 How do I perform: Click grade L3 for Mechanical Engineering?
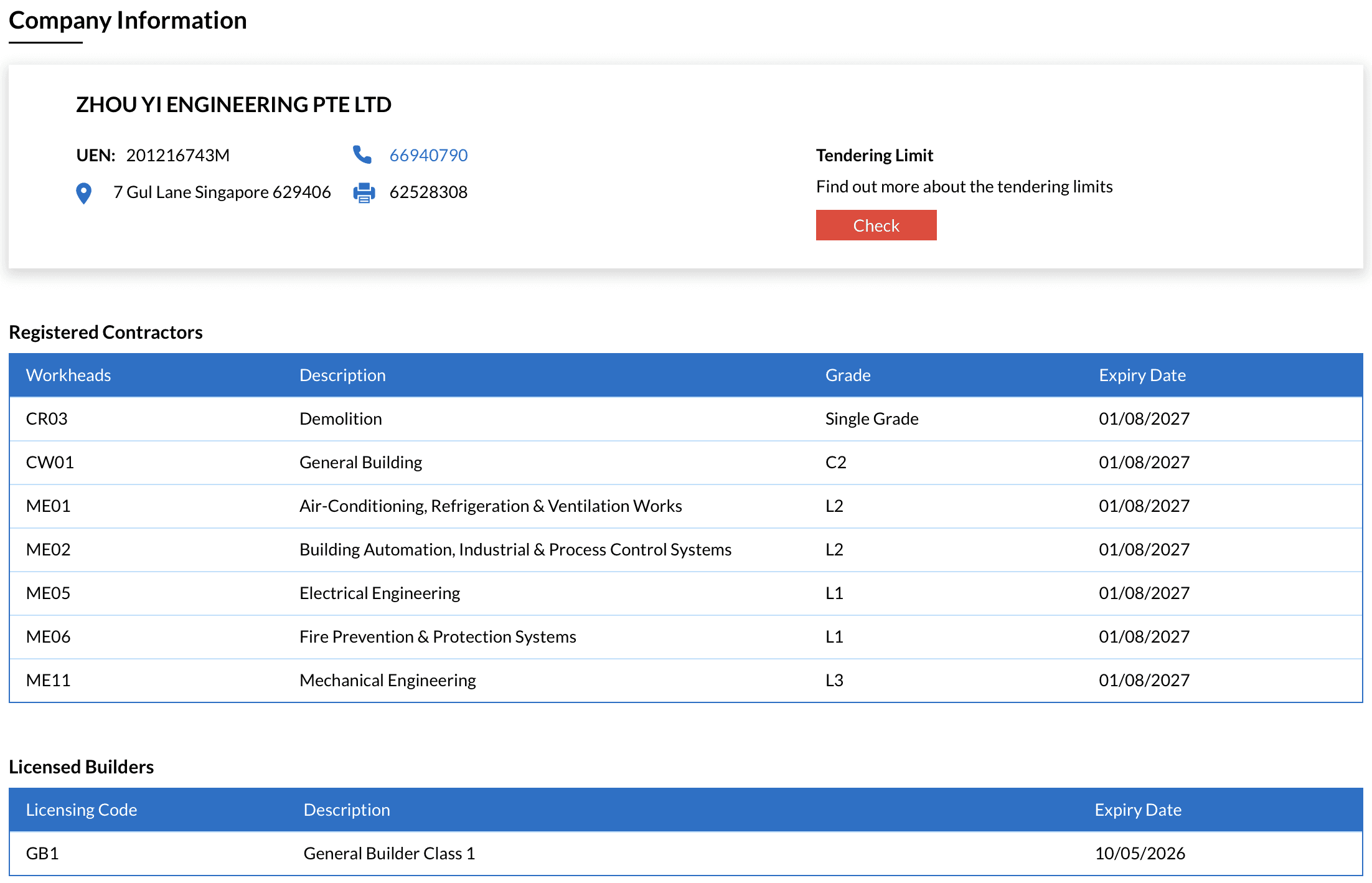pos(834,680)
